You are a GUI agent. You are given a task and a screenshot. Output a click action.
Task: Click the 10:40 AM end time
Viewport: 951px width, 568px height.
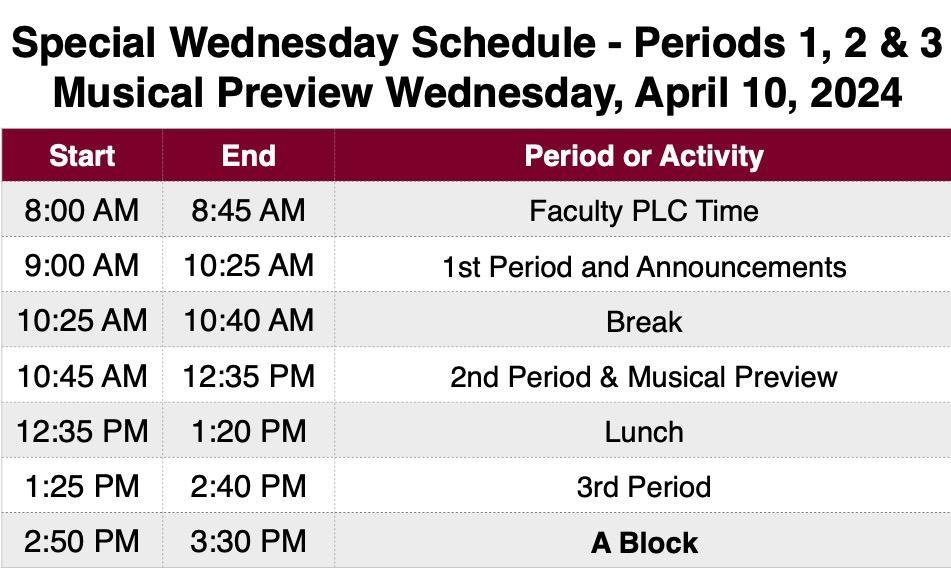[x=248, y=321]
